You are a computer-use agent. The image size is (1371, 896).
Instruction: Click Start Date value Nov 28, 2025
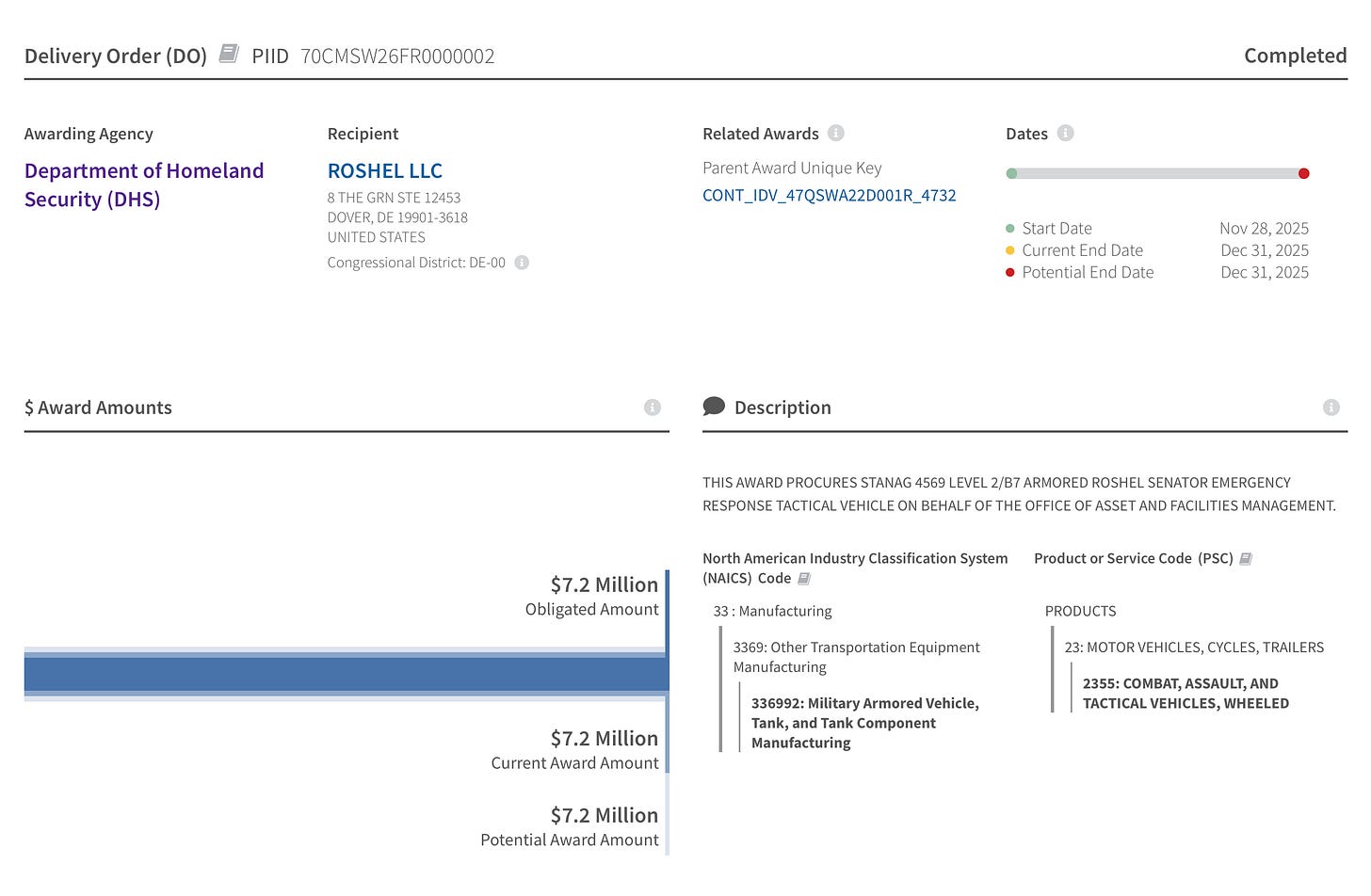1264,229
